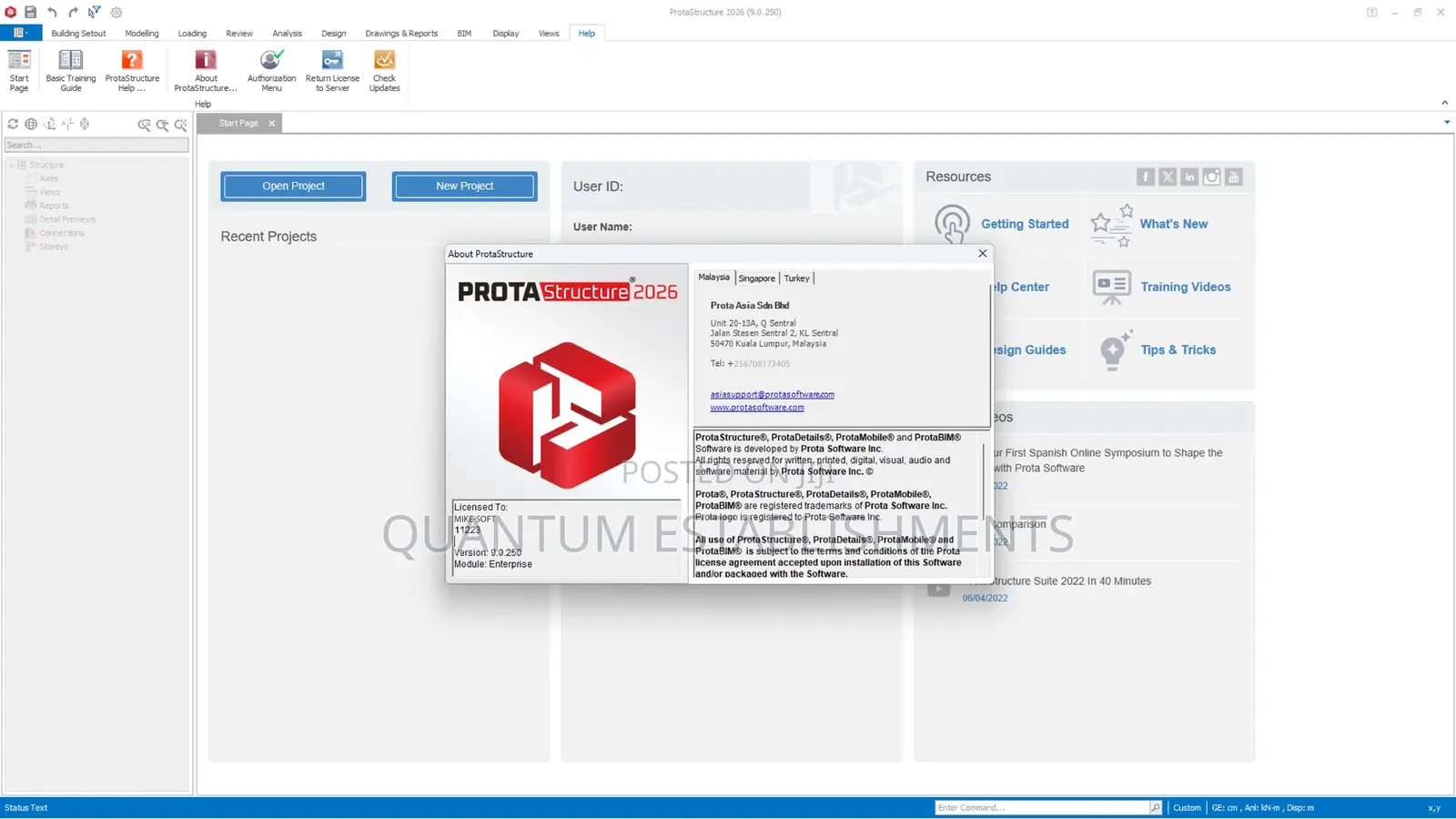1456x819 pixels.
Task: Click the axes icon in structure panel toolbar
Action: tap(49, 124)
